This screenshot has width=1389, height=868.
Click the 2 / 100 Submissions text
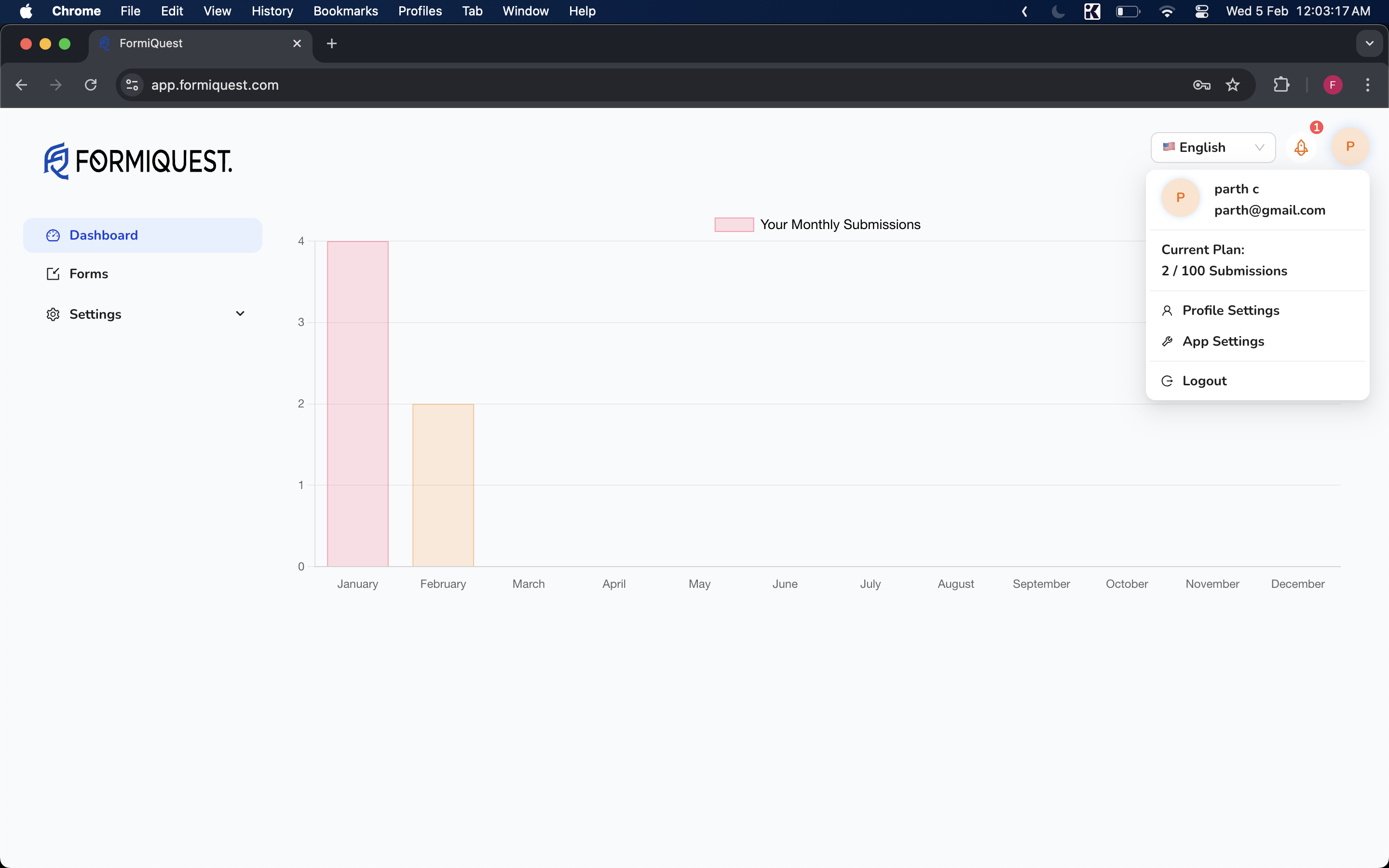1224,271
